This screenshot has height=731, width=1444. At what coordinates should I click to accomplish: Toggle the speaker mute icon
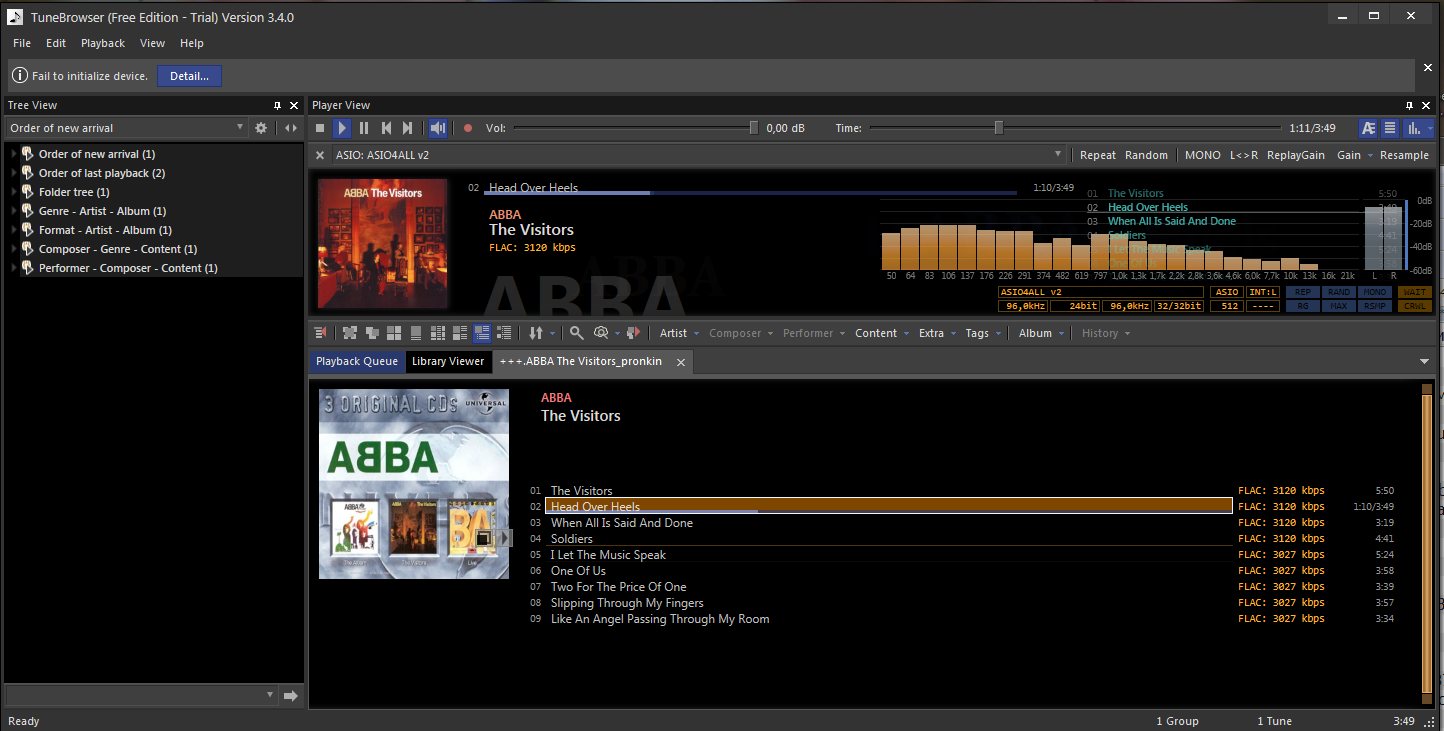(x=438, y=128)
